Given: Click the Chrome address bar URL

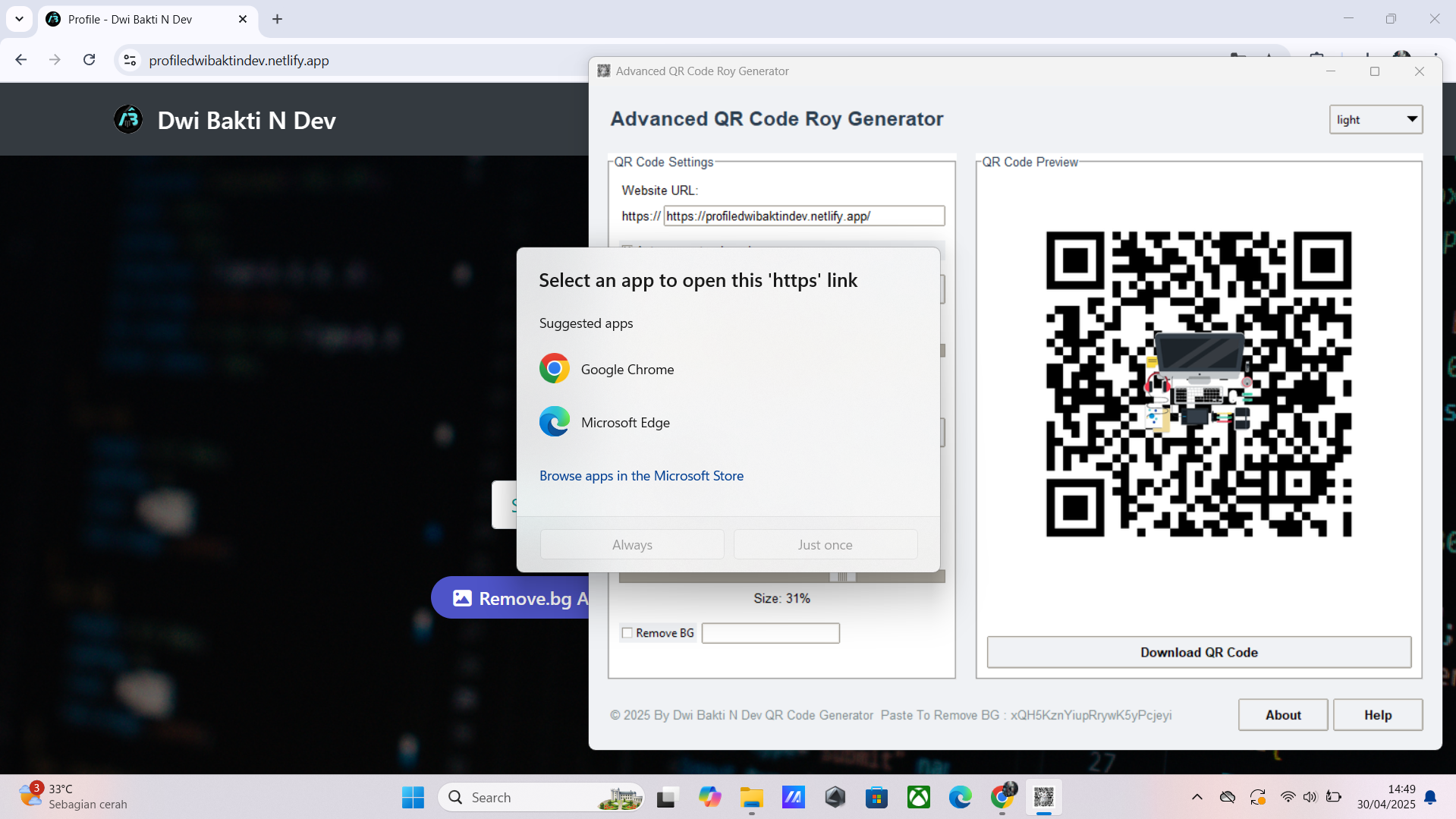Looking at the screenshot, I should (x=239, y=61).
